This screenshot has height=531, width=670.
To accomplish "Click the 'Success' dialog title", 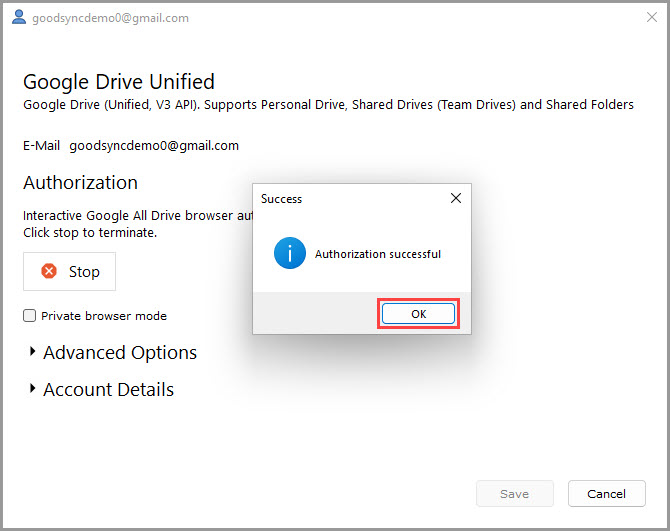I will click(x=281, y=199).
